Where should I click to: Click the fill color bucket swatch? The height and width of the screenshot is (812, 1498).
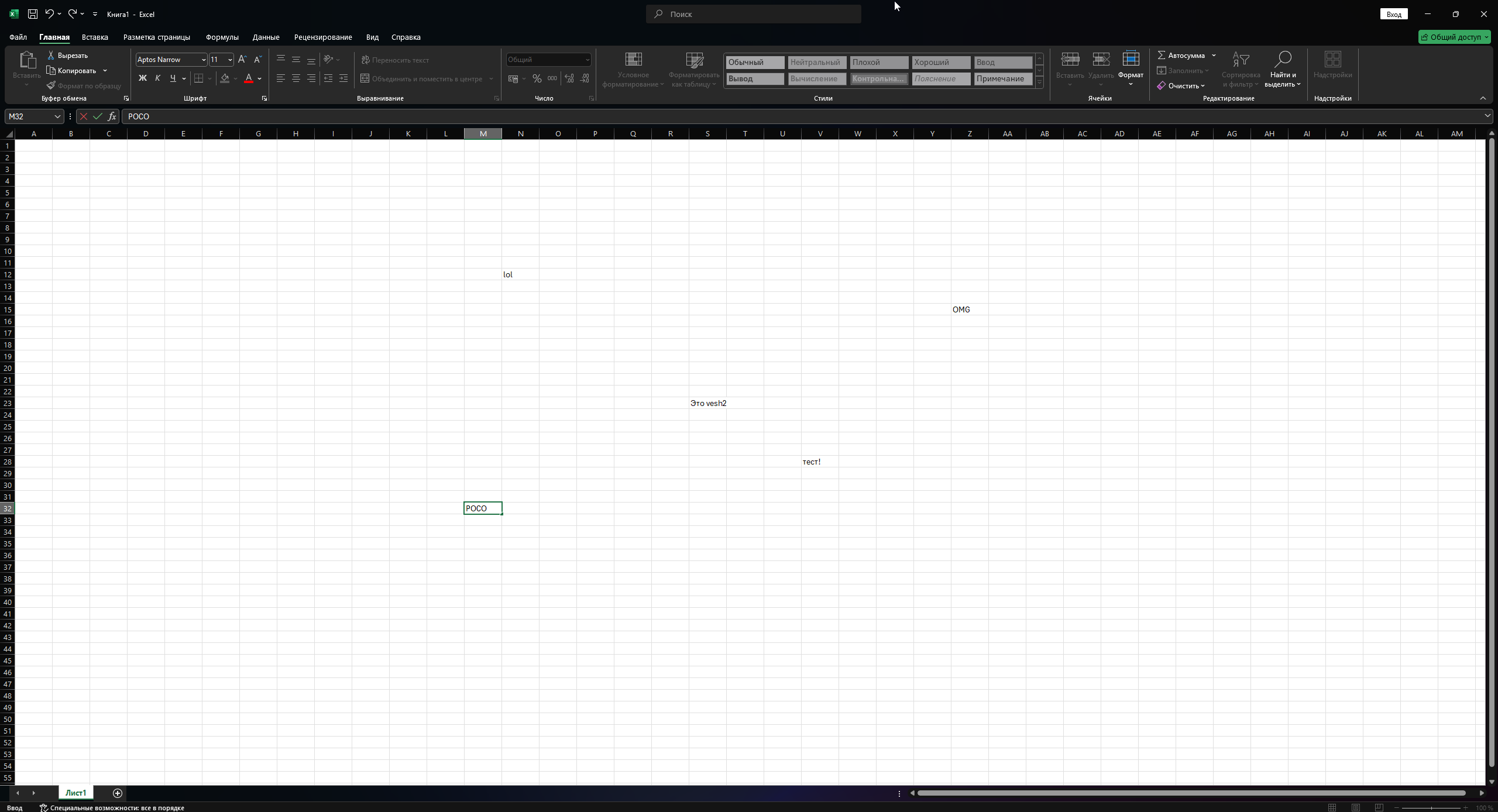(x=225, y=78)
